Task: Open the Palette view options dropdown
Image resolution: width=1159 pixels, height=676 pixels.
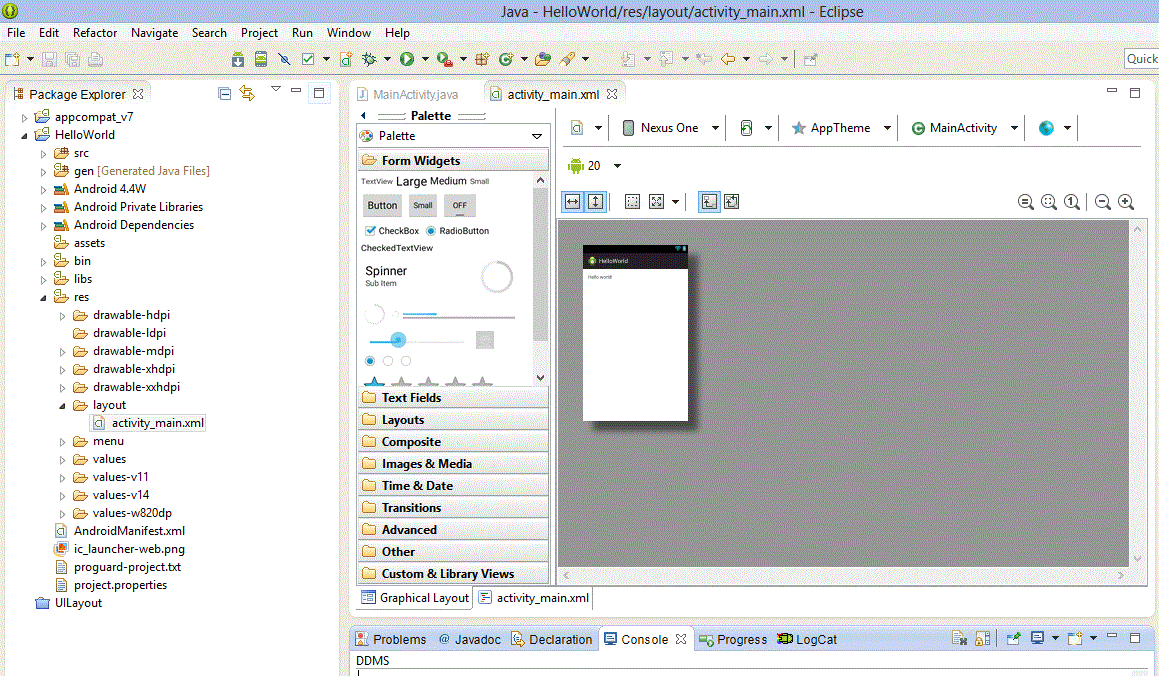Action: point(537,136)
